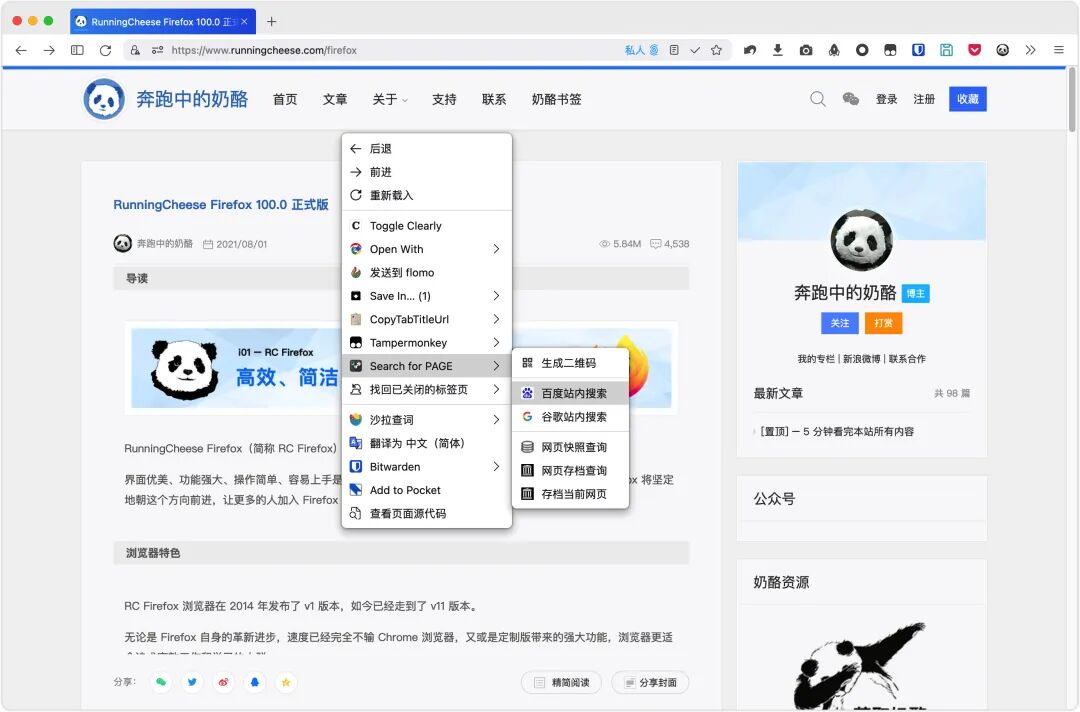Expand Bitwarden submenu
Viewport: 1080px width, 712px height.
426,467
